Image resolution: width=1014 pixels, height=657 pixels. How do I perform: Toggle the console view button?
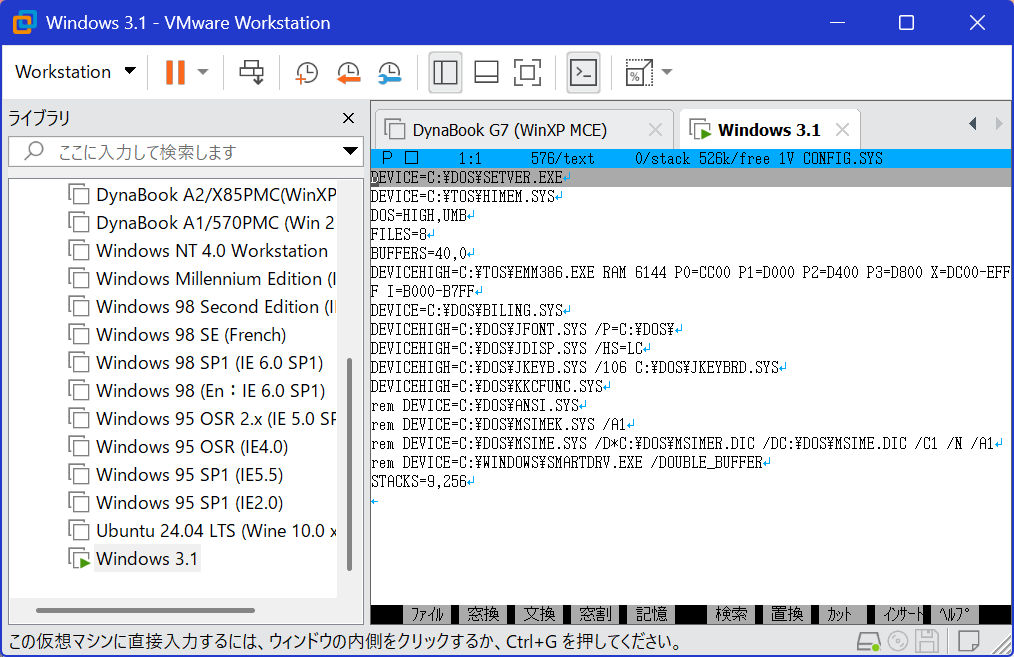pyautogui.click(x=583, y=72)
